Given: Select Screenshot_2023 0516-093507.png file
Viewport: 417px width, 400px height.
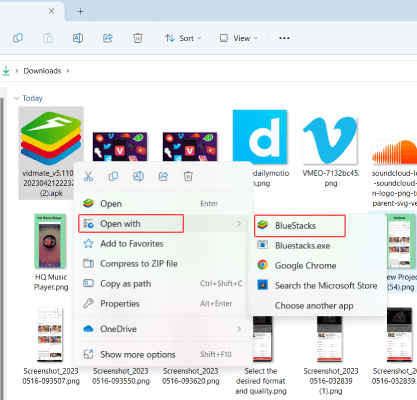Looking at the screenshot, I should coord(51,347).
